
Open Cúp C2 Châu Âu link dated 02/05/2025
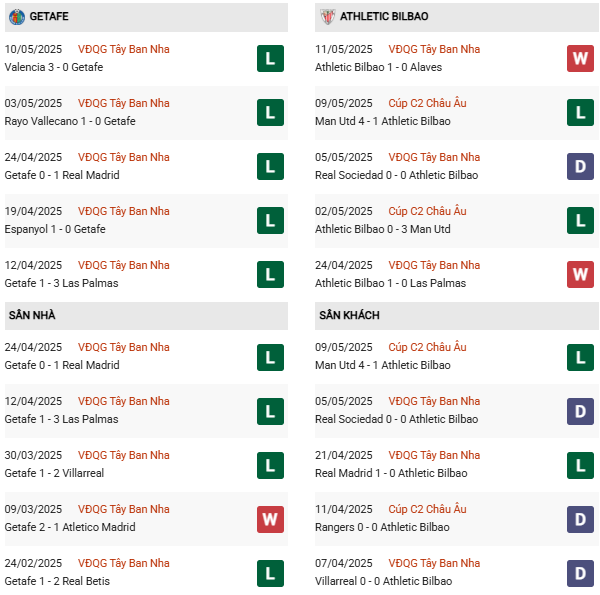click(x=427, y=211)
